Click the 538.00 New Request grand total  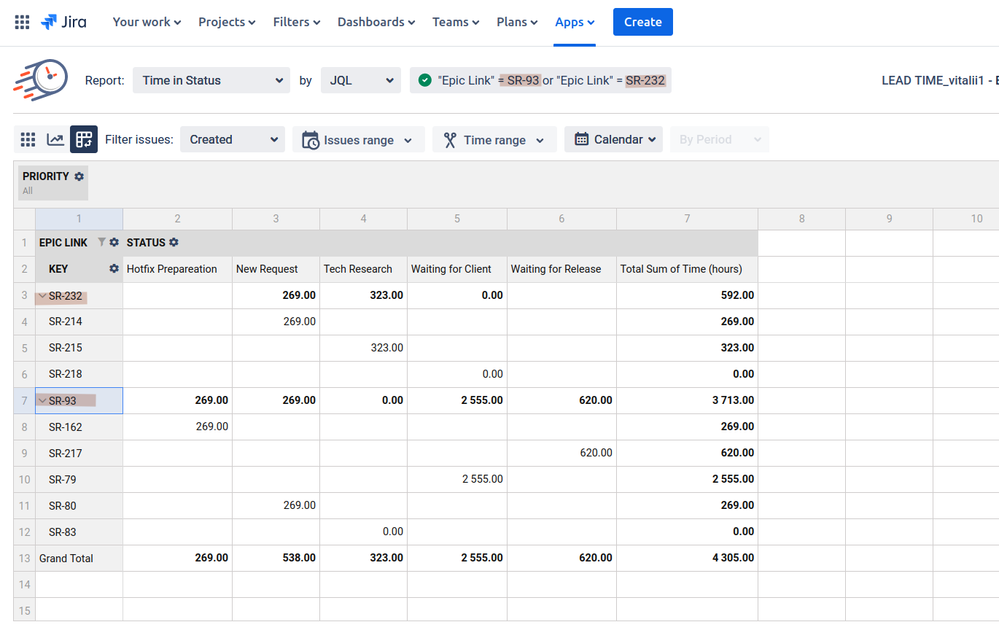(276, 558)
